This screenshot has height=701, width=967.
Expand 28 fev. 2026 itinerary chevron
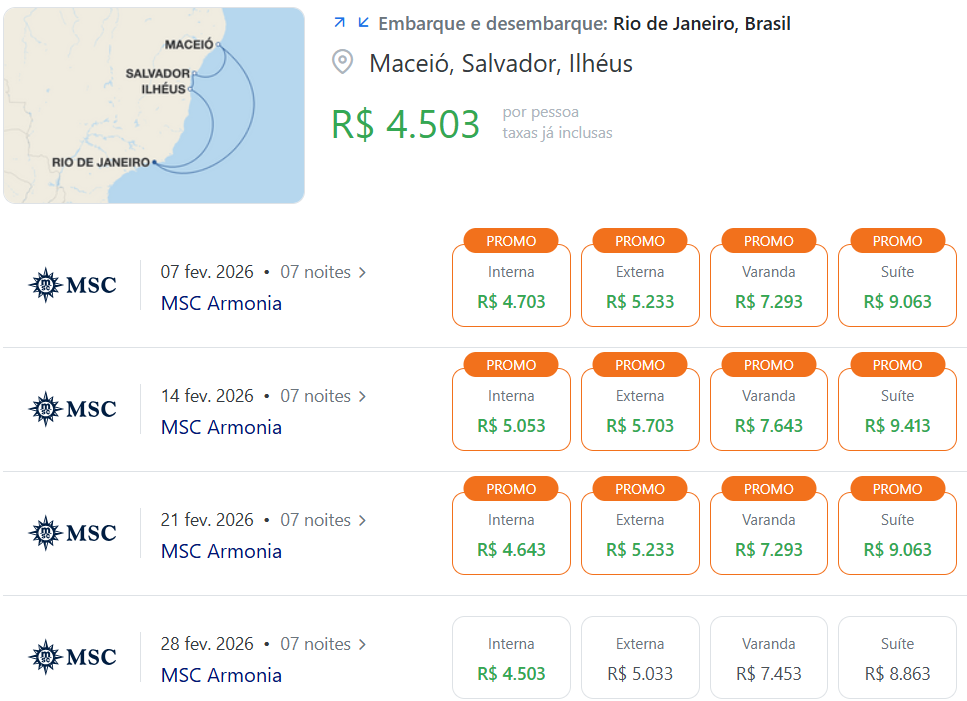[362, 644]
